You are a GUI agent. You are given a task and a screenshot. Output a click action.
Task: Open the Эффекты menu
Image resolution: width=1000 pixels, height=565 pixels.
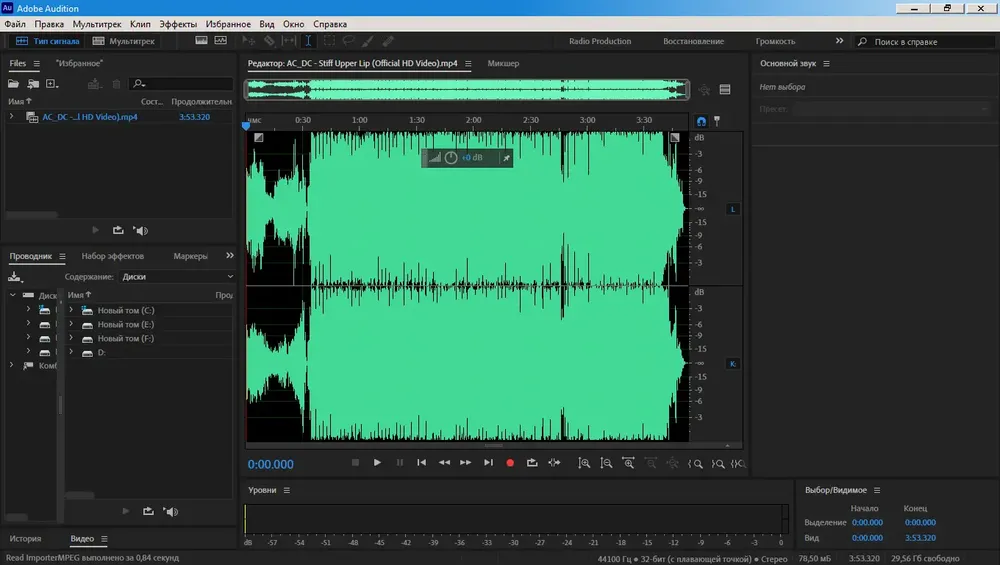pyautogui.click(x=178, y=24)
